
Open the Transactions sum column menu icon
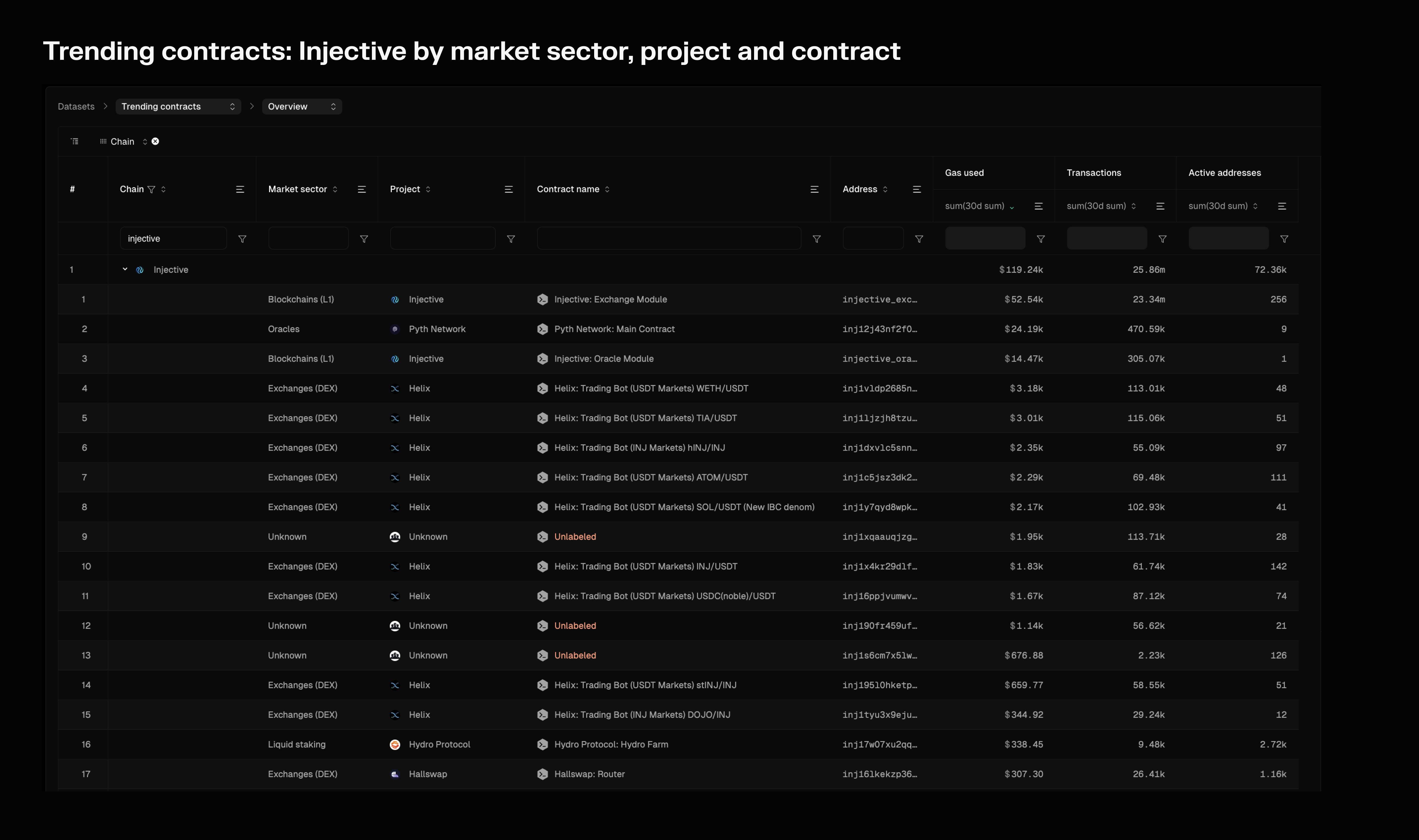coord(1160,207)
